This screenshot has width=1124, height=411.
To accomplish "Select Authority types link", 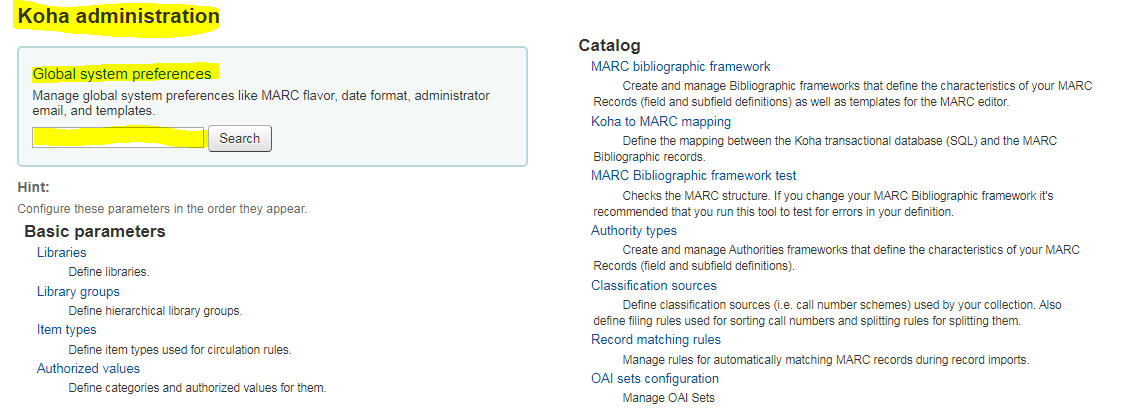I will point(633,231).
